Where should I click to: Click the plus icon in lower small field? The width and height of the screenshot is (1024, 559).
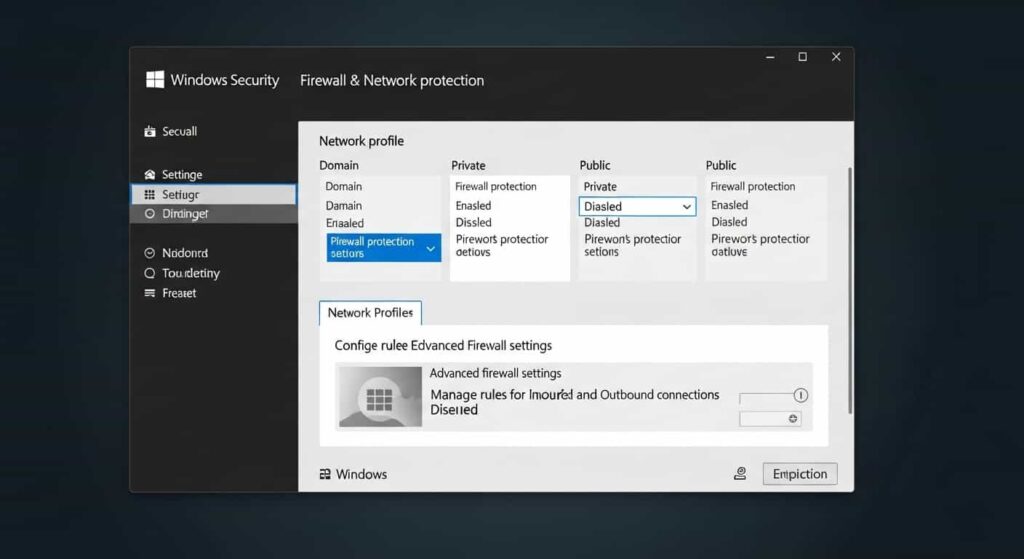point(793,419)
